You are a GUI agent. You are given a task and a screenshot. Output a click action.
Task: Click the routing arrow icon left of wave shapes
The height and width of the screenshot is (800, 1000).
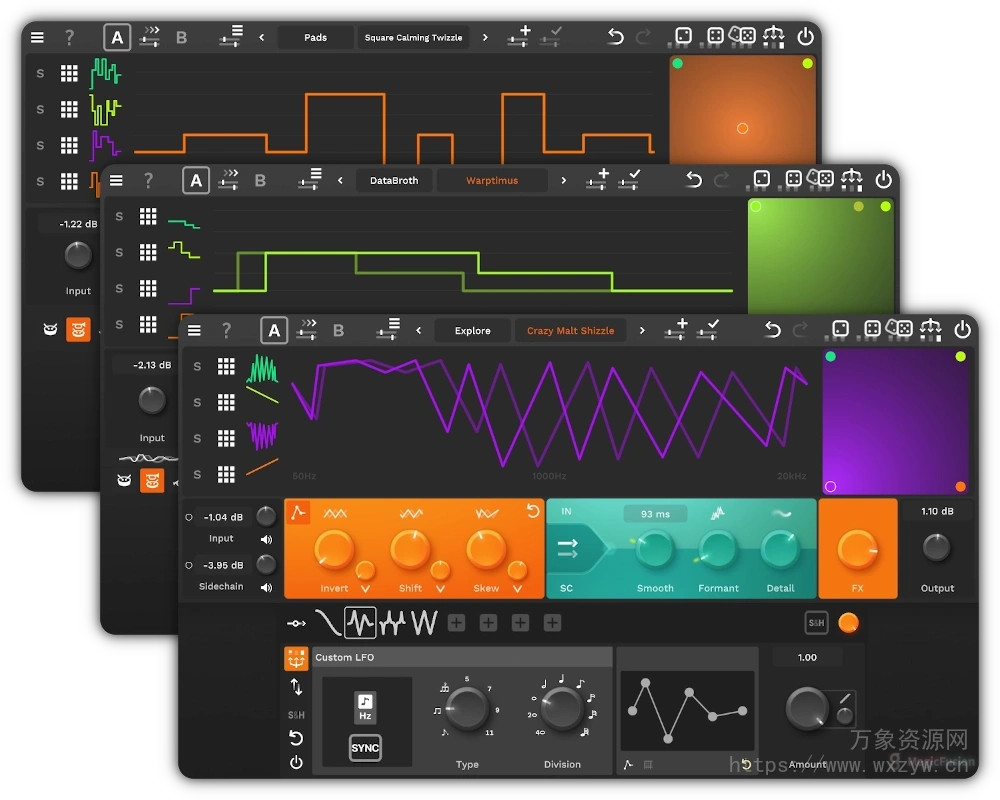point(297,622)
